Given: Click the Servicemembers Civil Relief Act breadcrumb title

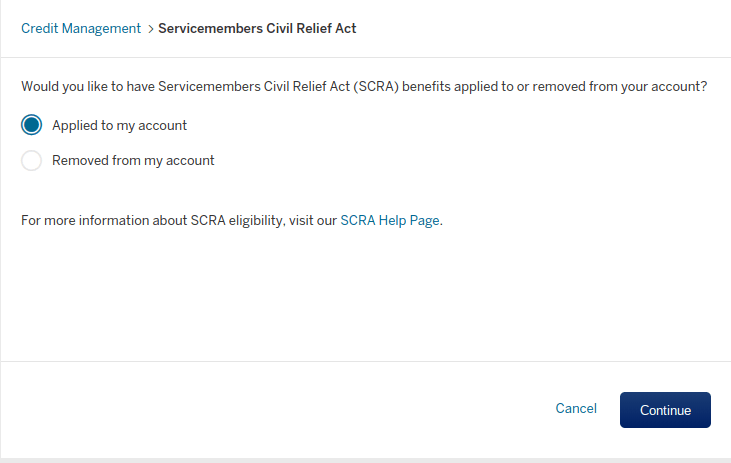Looking at the screenshot, I should point(257,28).
